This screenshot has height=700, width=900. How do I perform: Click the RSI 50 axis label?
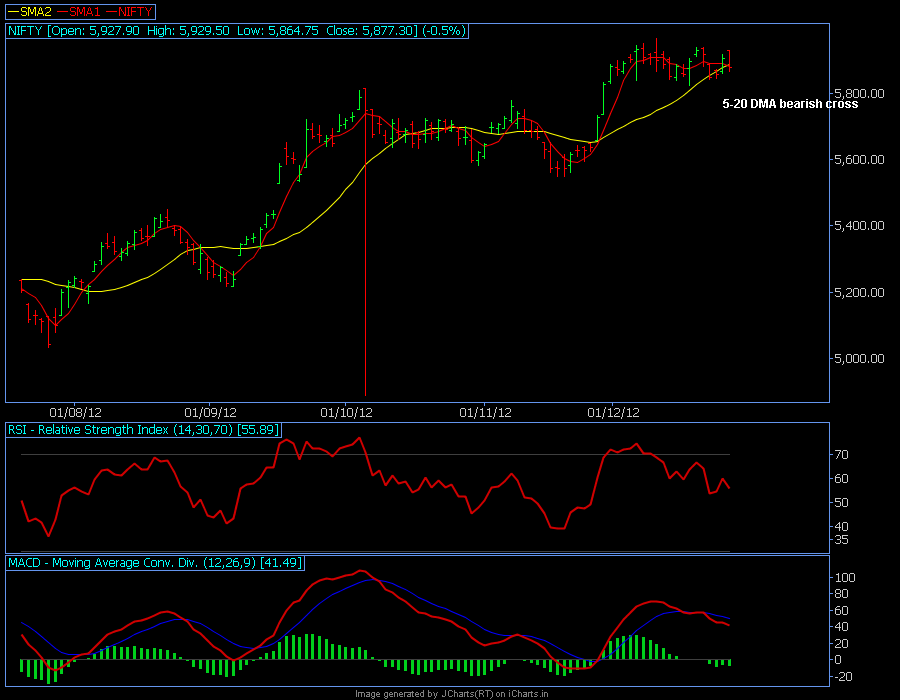841,503
